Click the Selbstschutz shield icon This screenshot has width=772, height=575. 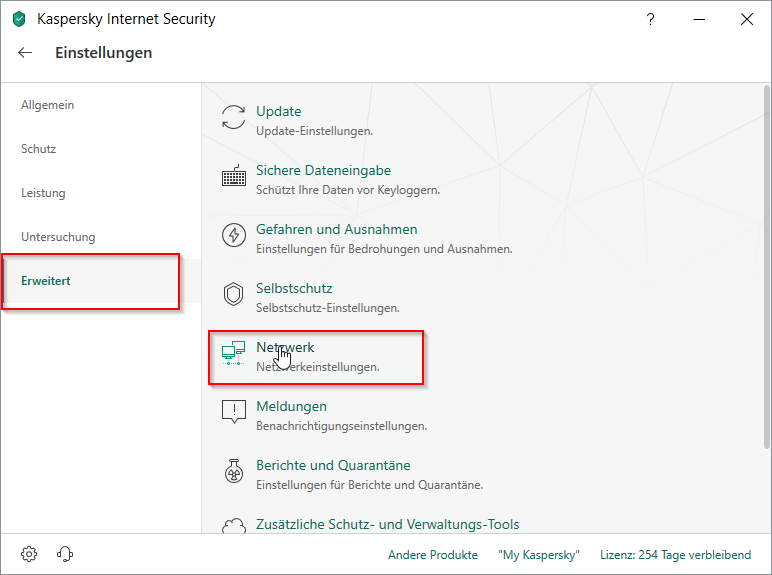coord(233,295)
